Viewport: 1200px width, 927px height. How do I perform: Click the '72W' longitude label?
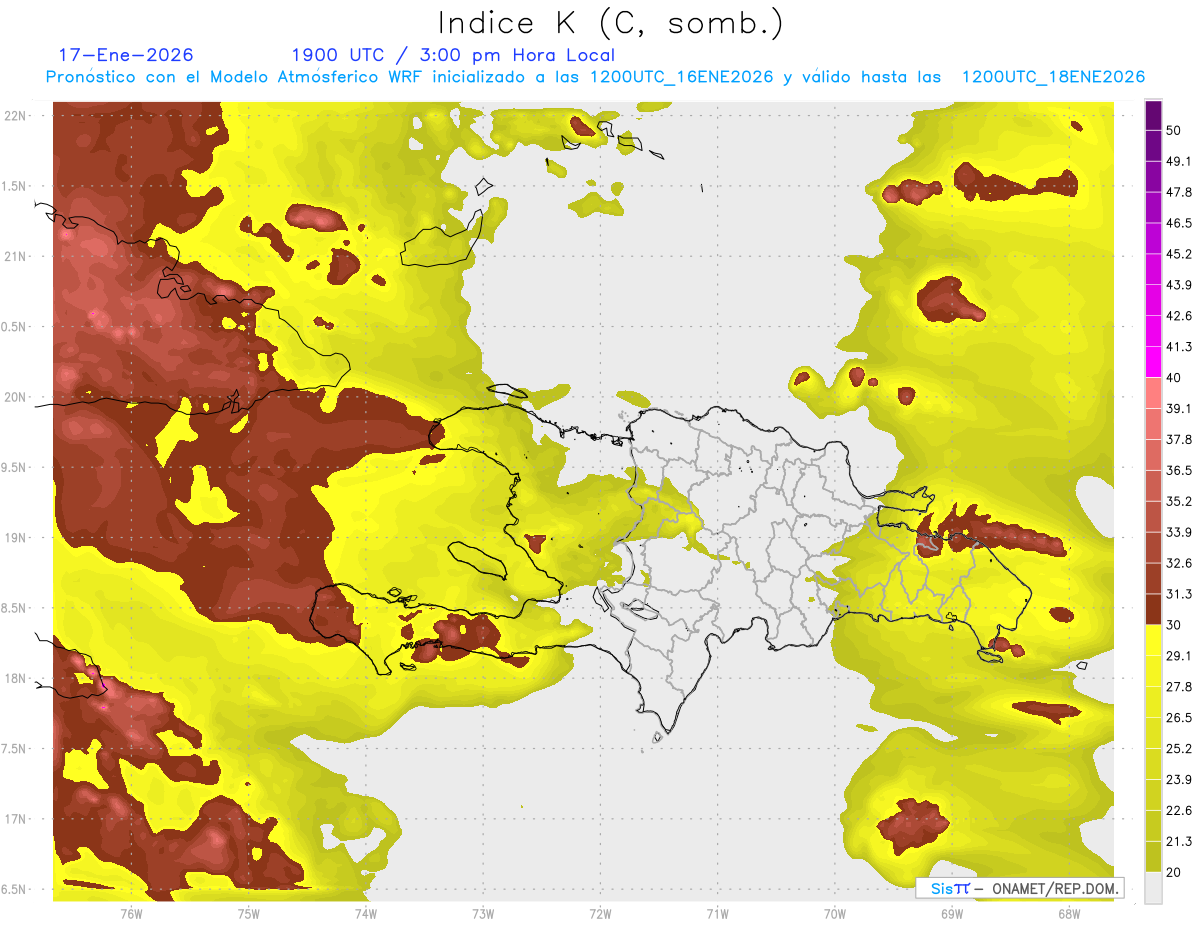pyautogui.click(x=600, y=913)
